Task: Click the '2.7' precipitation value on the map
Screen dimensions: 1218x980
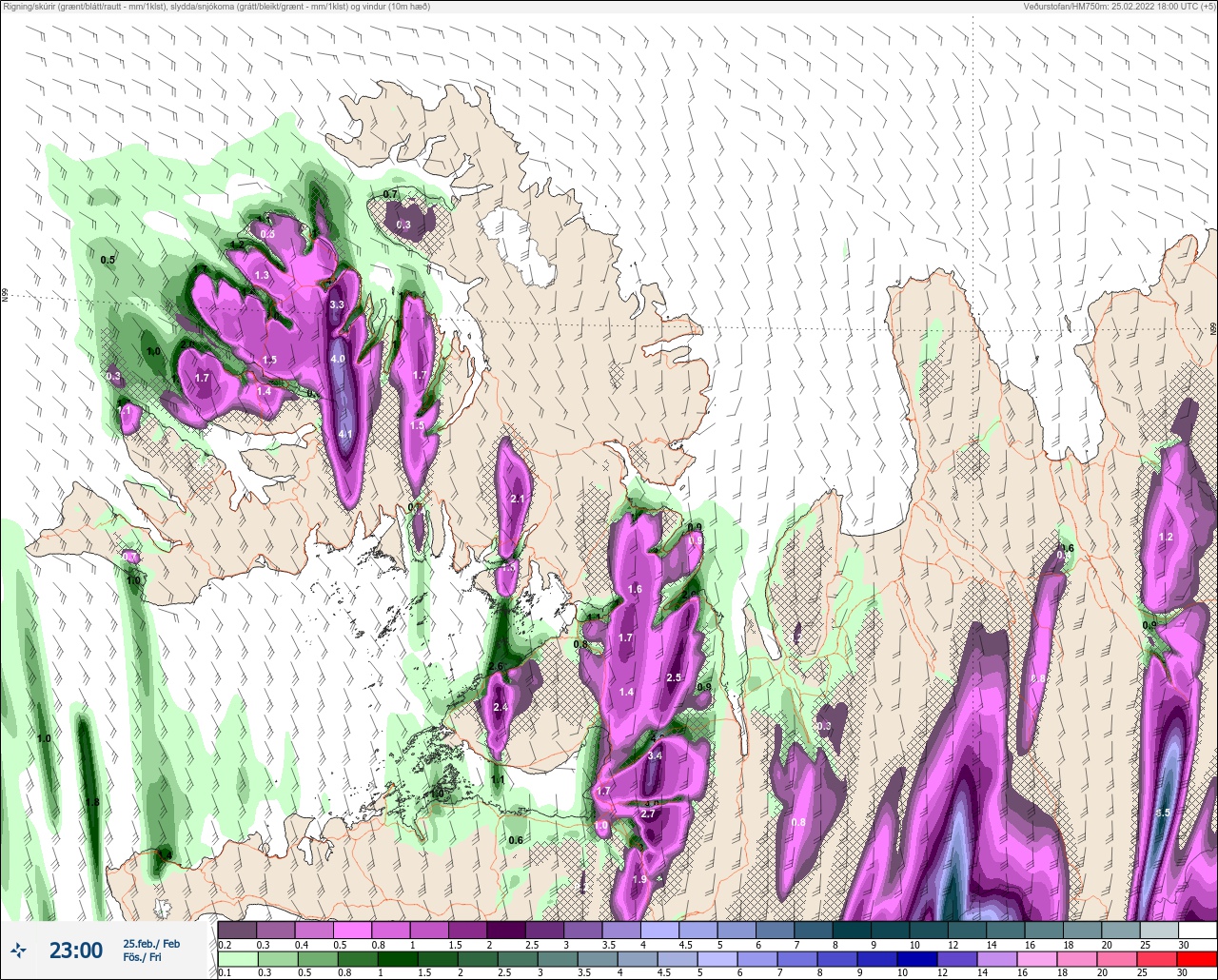Action: click(648, 813)
